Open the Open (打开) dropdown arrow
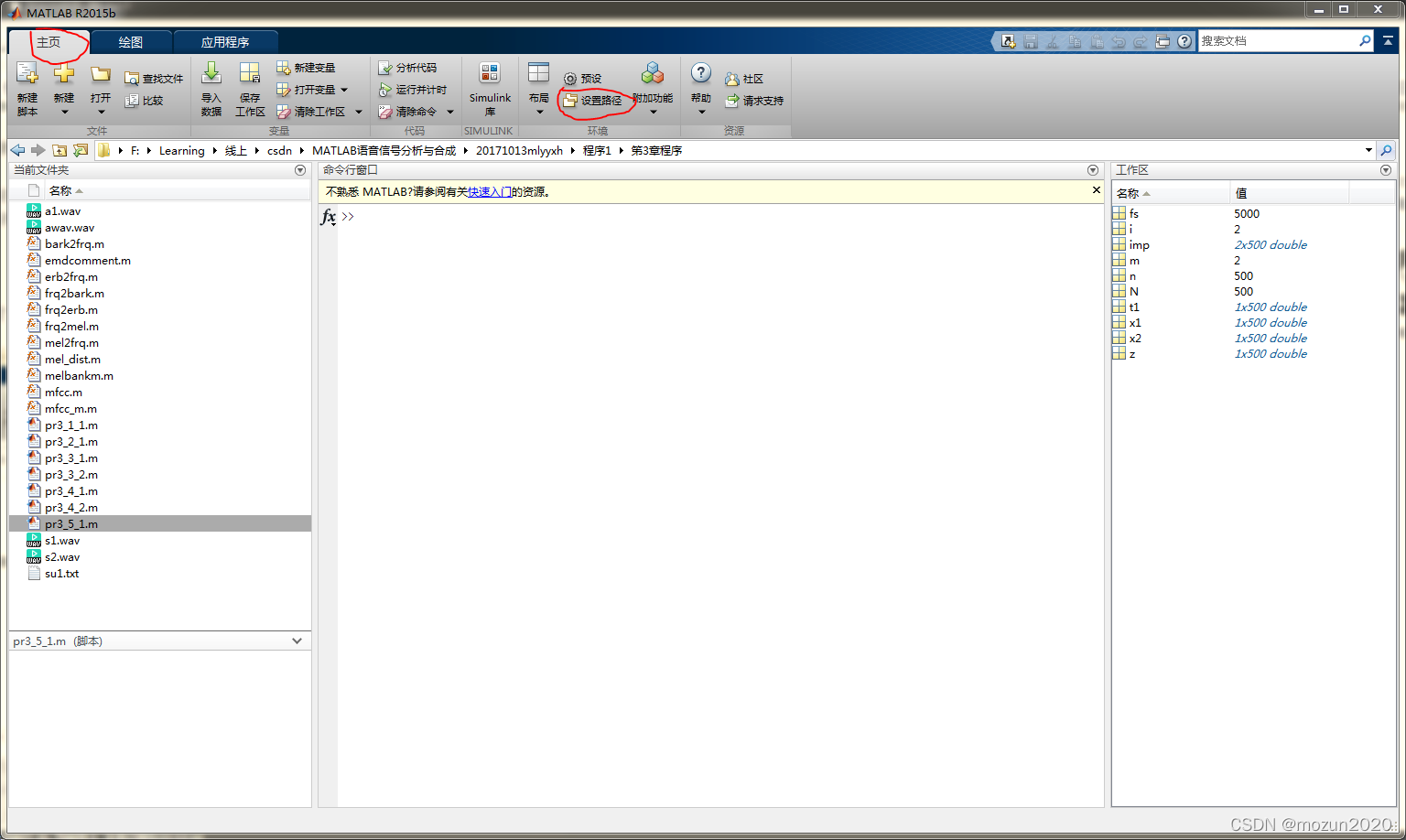 [101, 113]
